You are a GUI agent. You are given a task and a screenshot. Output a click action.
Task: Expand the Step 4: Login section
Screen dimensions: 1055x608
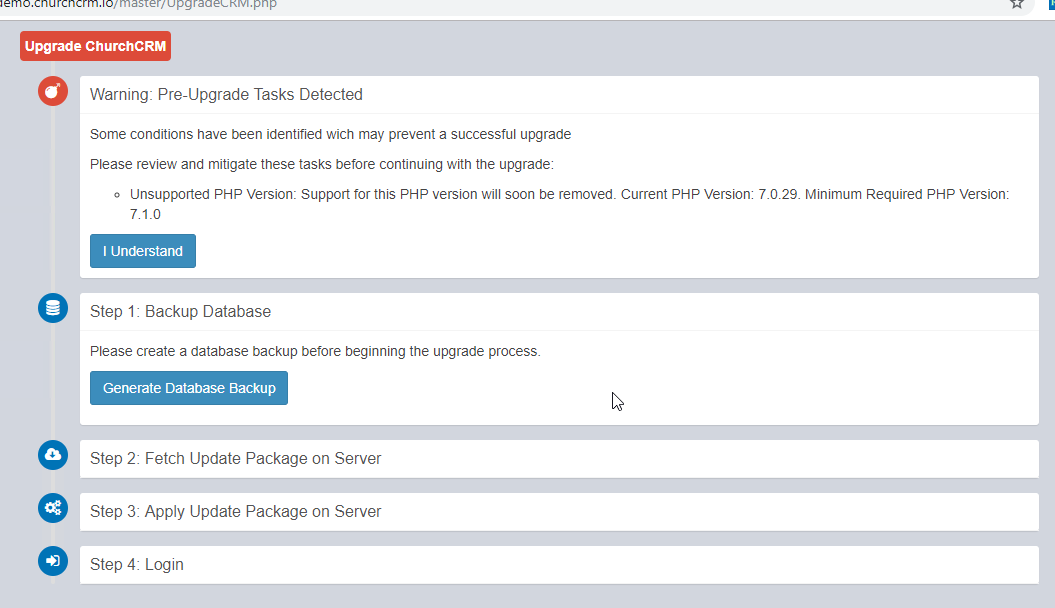(136, 564)
